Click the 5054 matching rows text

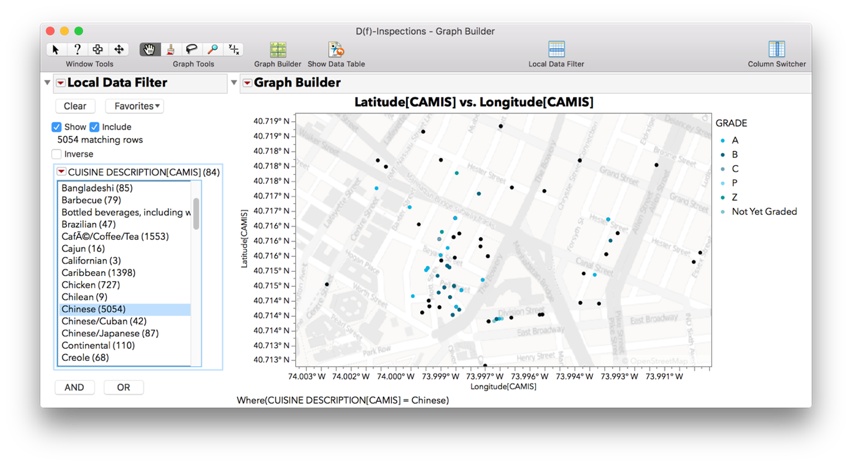point(100,140)
